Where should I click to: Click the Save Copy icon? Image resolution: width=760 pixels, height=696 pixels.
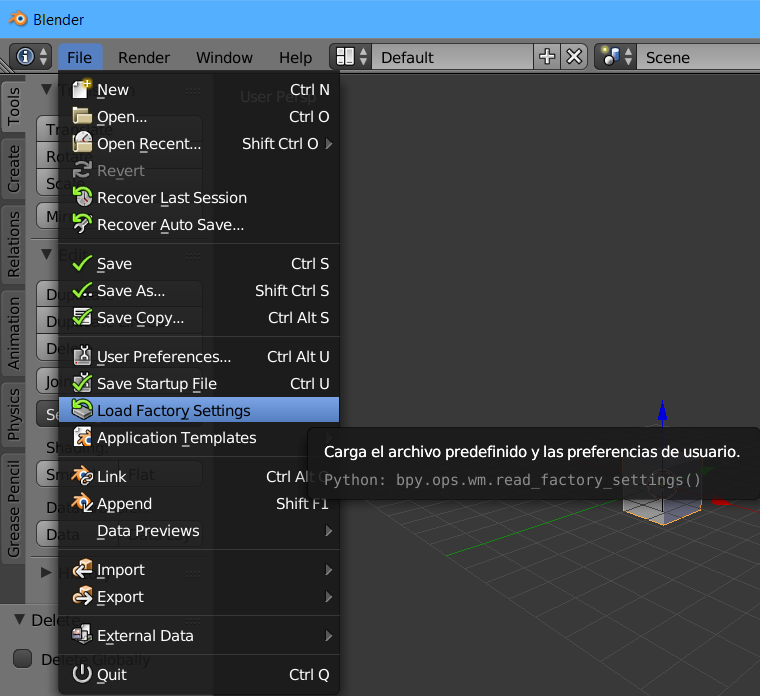[x=82, y=317]
